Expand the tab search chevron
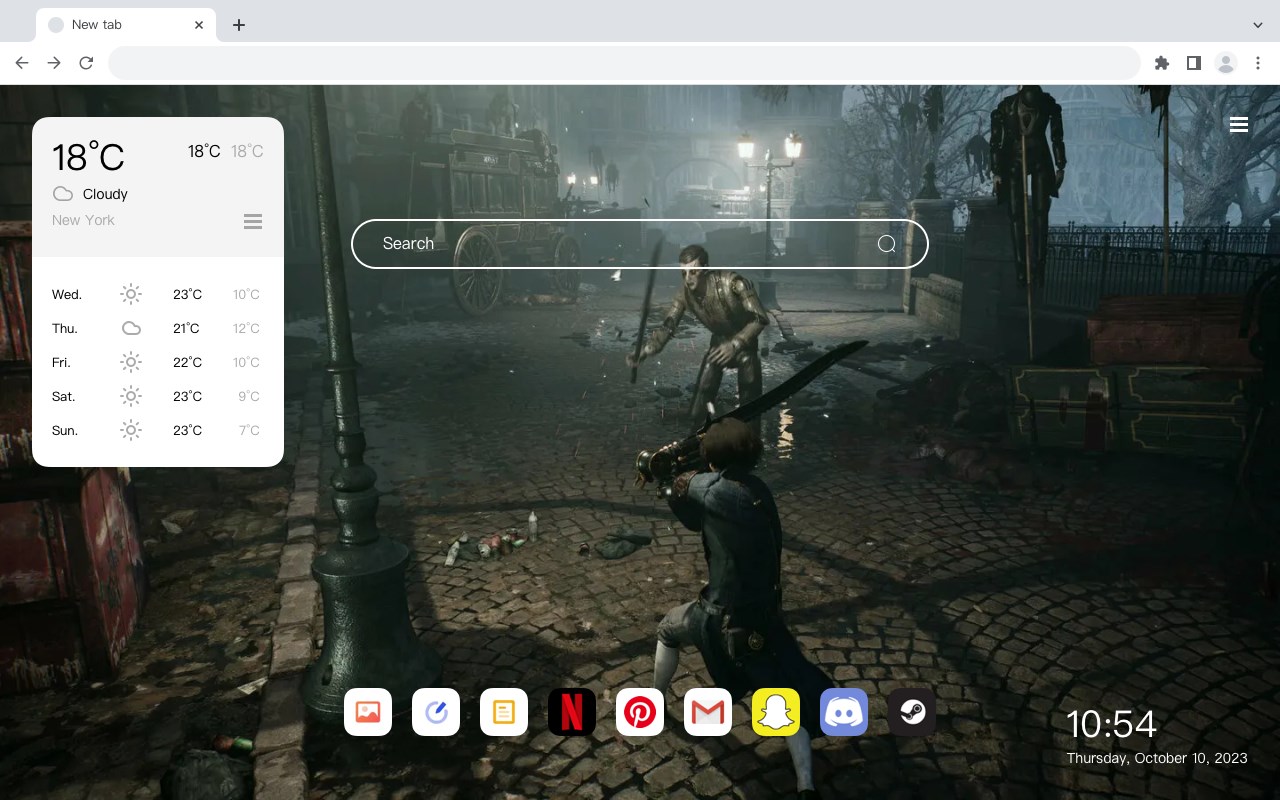 click(1258, 25)
